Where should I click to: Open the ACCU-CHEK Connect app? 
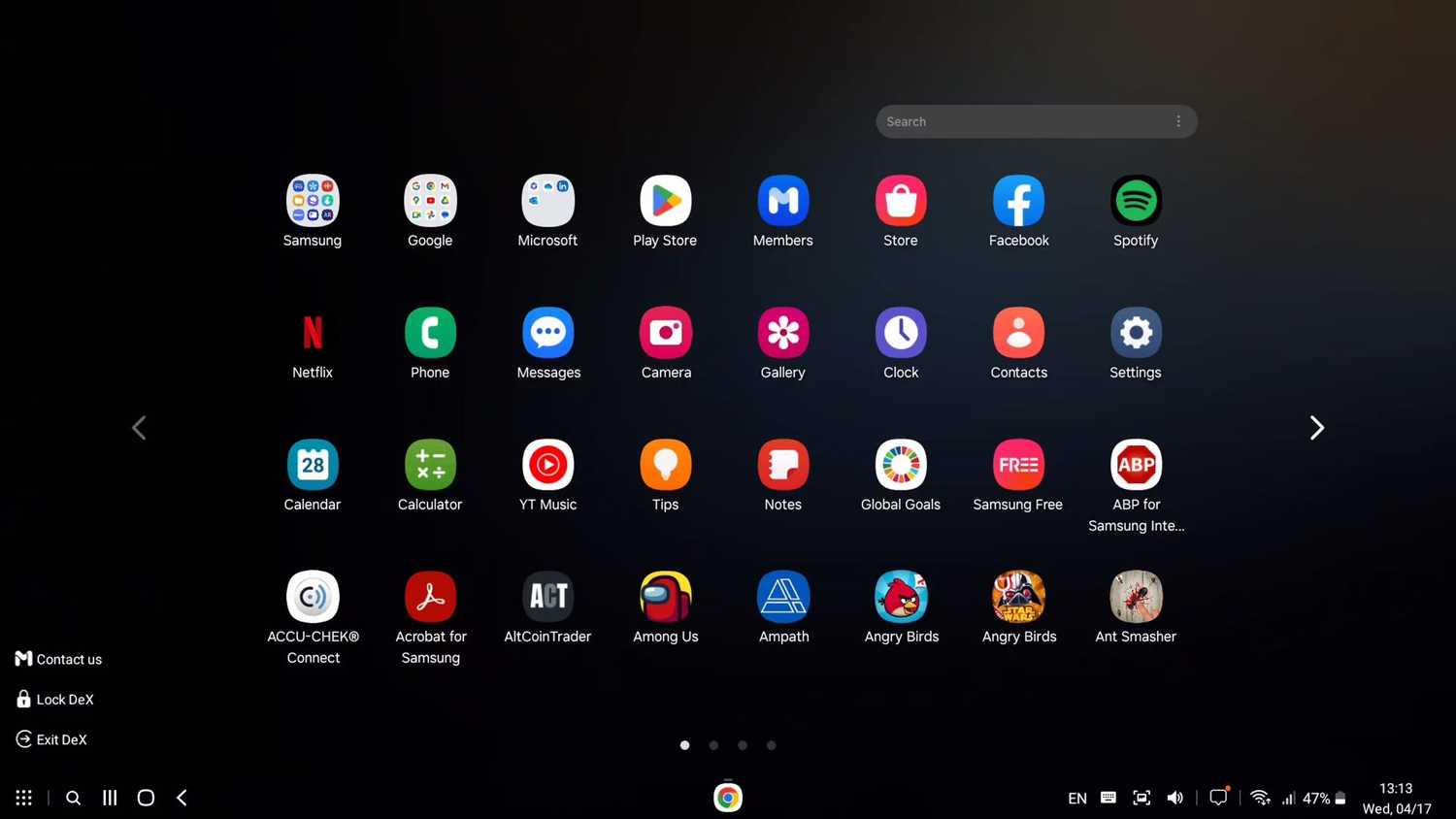tap(312, 596)
